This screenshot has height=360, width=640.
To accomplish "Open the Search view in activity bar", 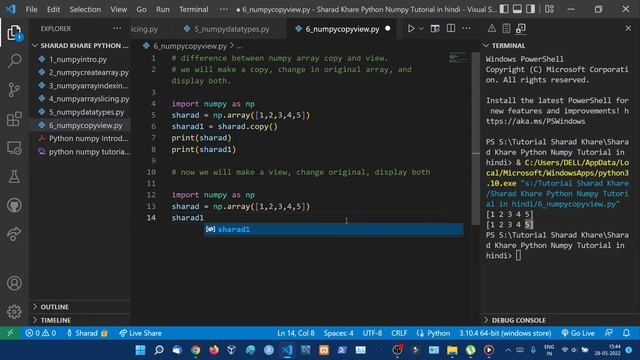I will [x=14, y=61].
